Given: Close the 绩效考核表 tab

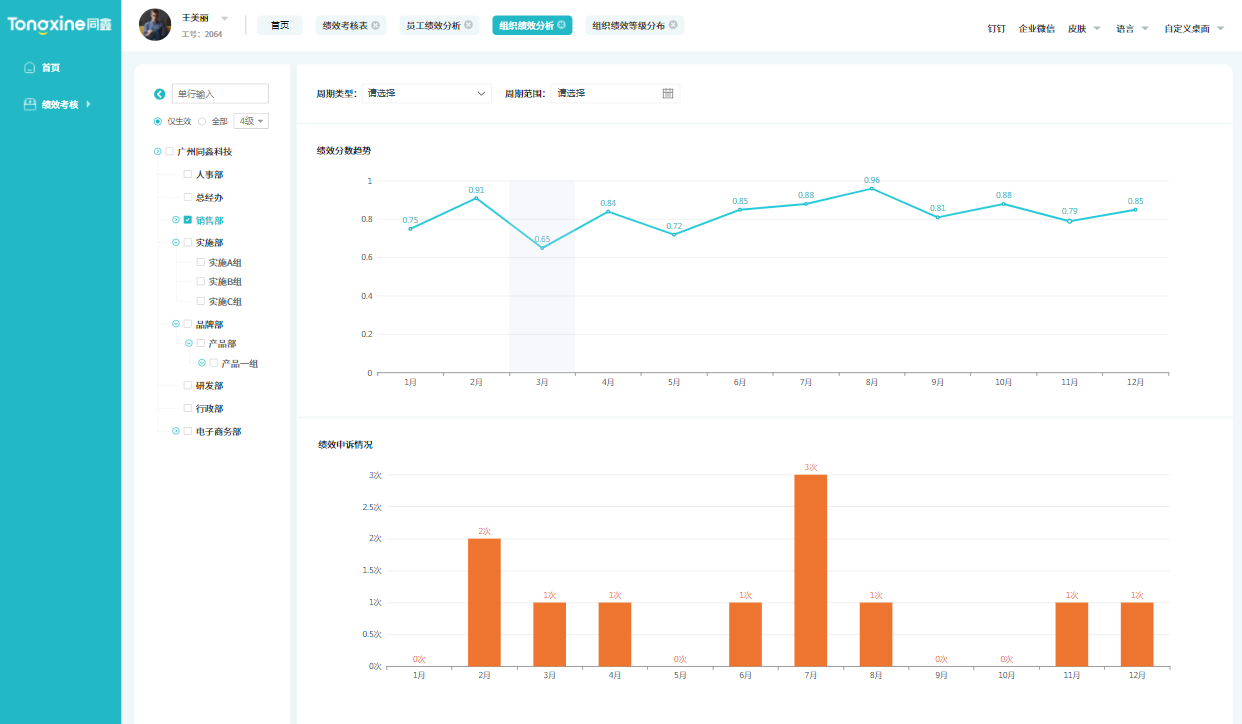Looking at the screenshot, I should pyautogui.click(x=376, y=25).
